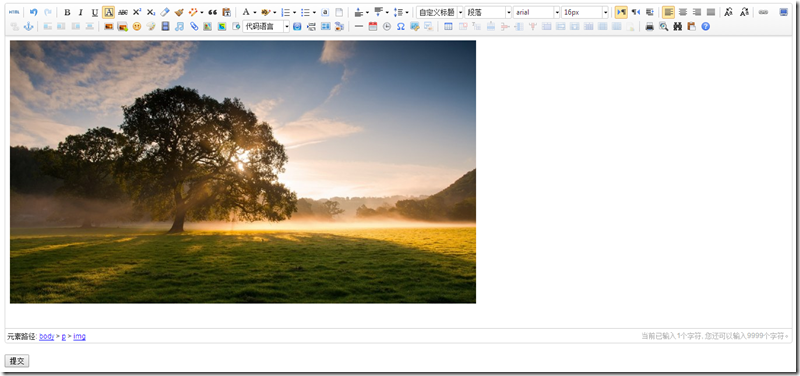The height and width of the screenshot is (376, 800).
Task: Toggle the highlighted font border button
Action: click(x=108, y=12)
